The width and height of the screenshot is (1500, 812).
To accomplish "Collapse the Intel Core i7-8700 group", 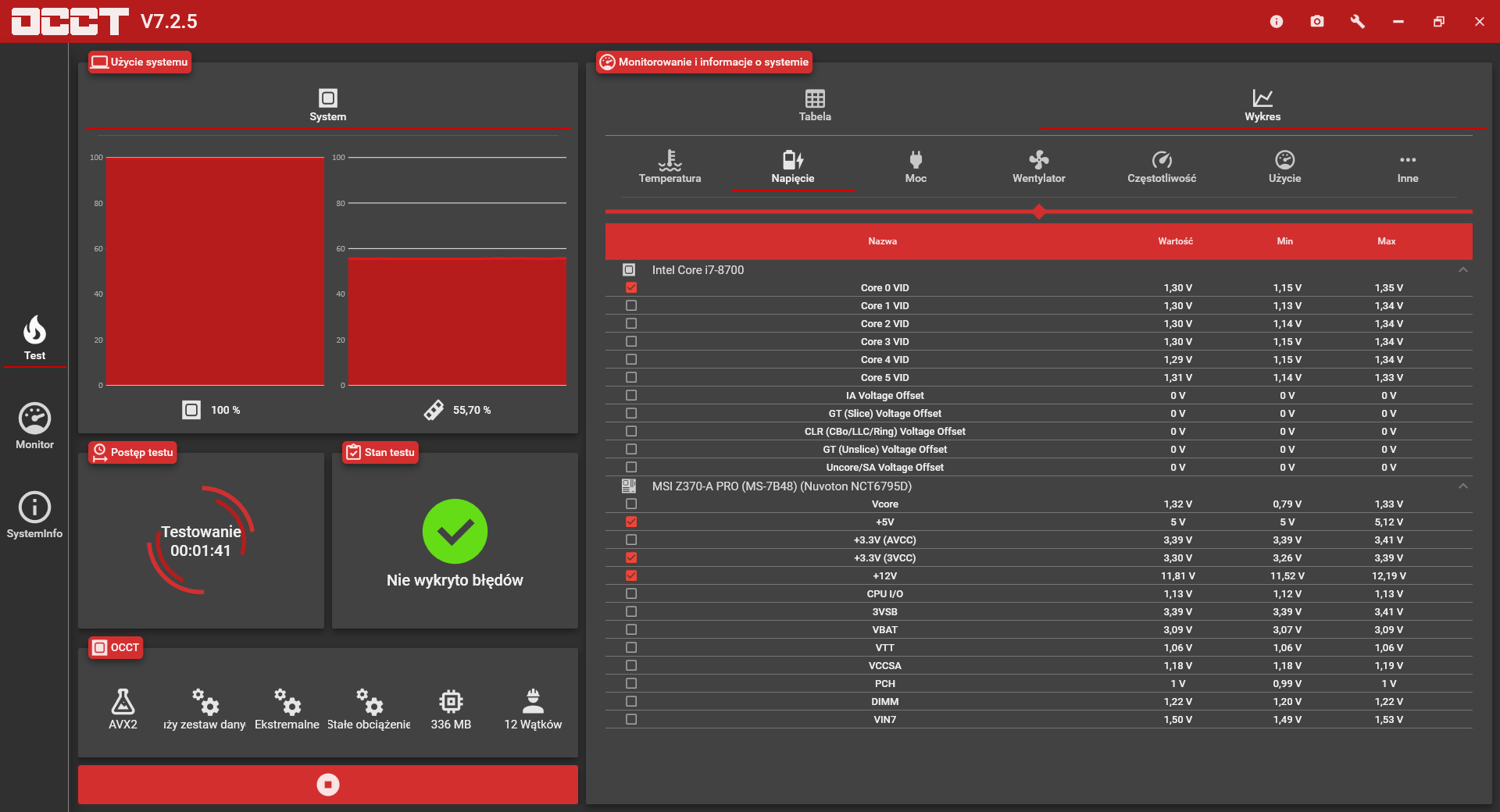I will coord(1463,269).
